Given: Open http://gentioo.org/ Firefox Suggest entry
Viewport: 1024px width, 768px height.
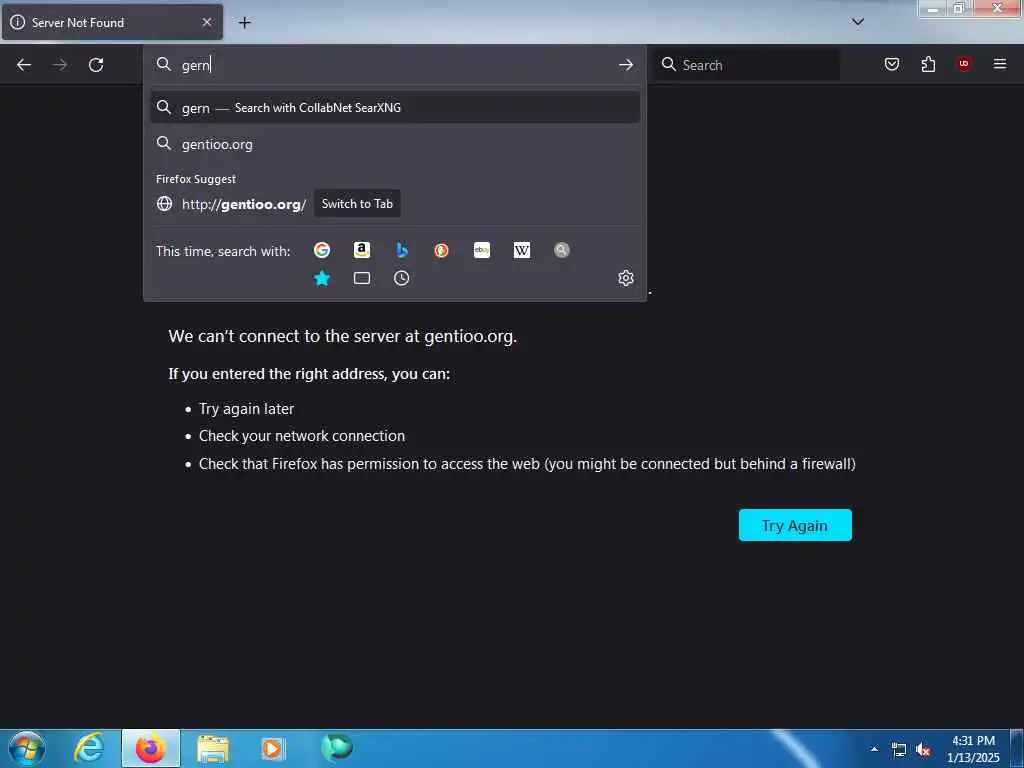Looking at the screenshot, I should point(394,204).
